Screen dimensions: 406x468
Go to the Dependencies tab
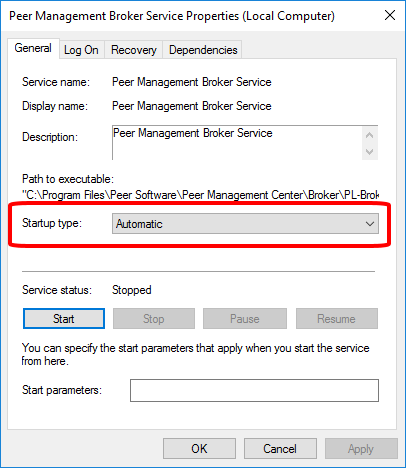coord(203,50)
